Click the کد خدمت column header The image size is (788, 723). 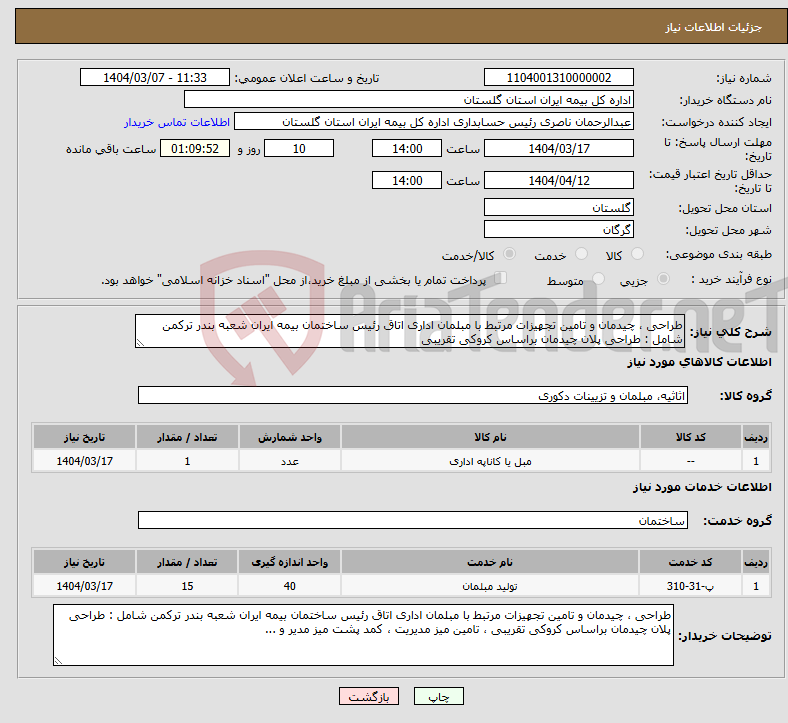pyautogui.click(x=690, y=562)
